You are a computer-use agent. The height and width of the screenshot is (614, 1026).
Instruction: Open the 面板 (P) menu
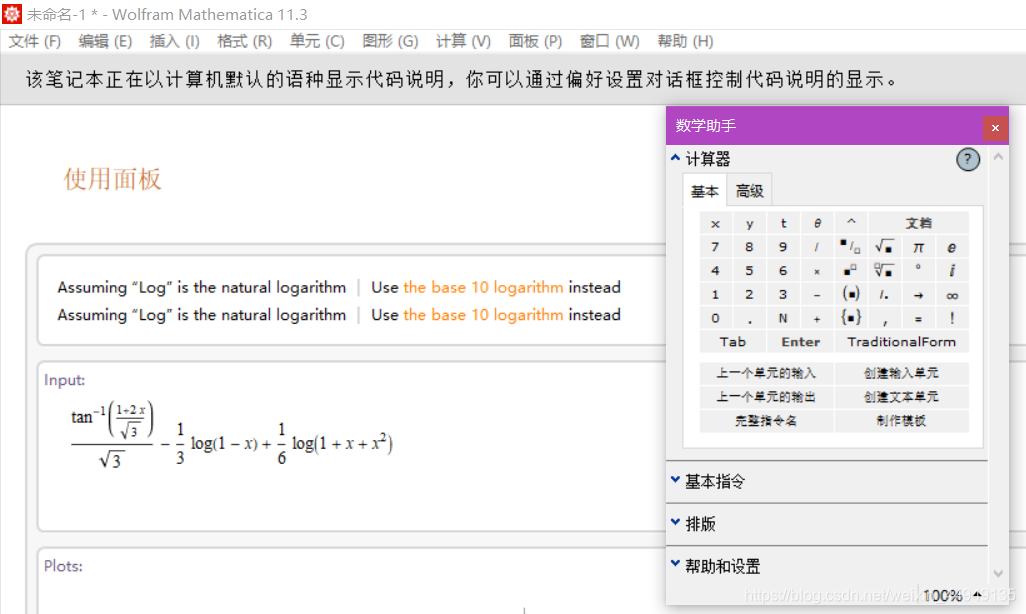(x=535, y=41)
